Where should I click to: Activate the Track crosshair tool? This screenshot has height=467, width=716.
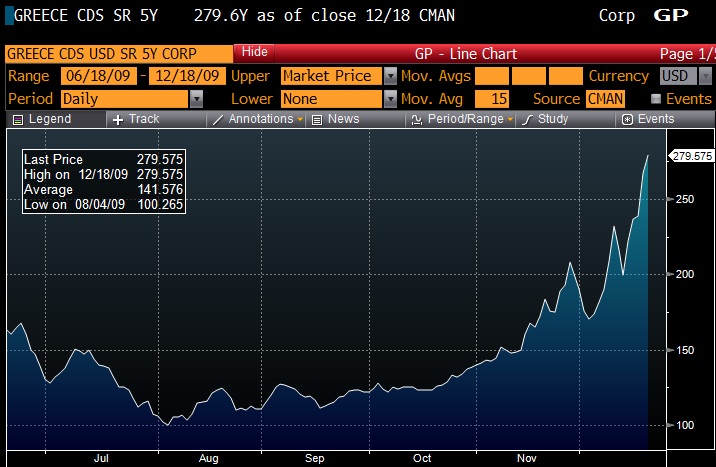[x=135, y=119]
